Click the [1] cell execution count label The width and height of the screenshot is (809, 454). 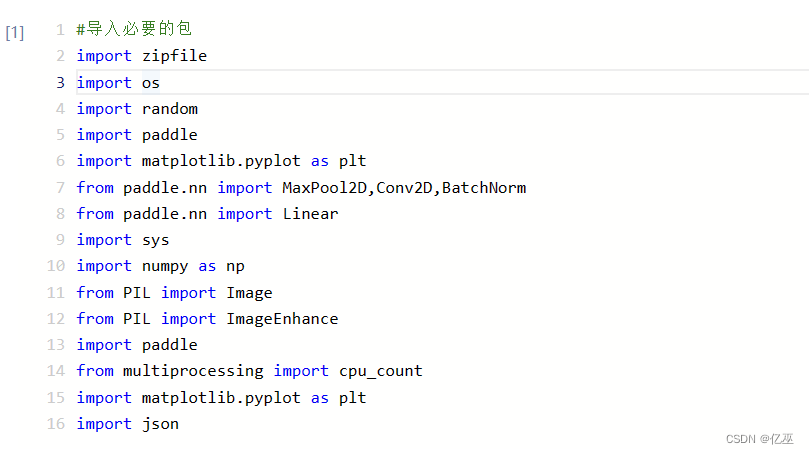pyautogui.click(x=15, y=32)
